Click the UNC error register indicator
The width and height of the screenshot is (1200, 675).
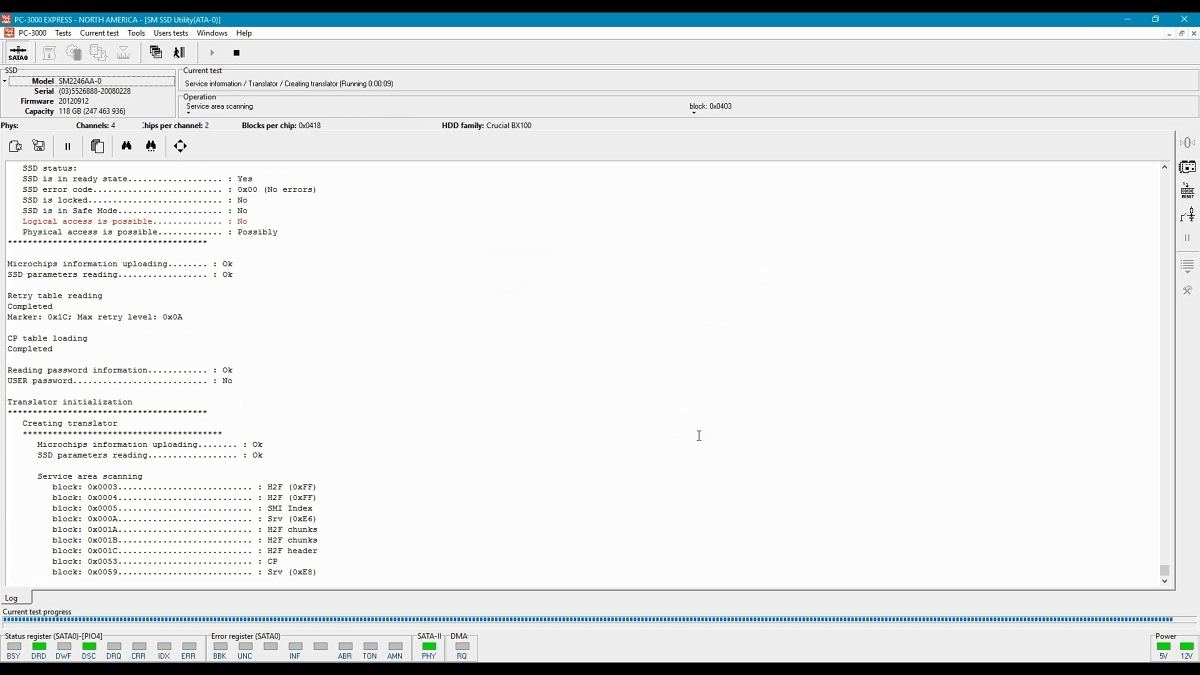245,647
